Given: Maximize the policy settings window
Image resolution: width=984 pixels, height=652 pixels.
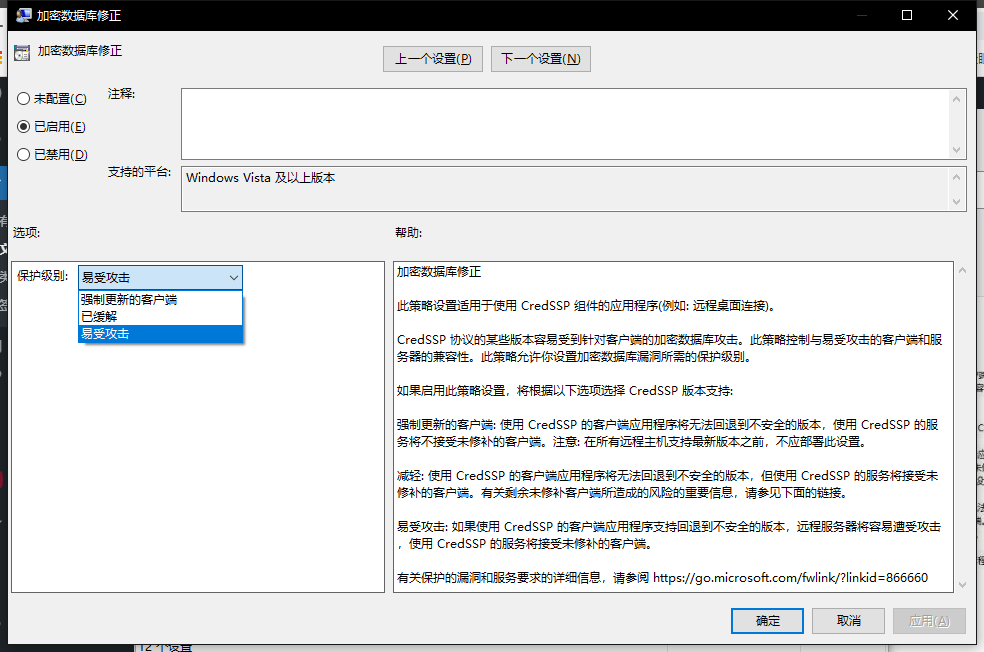Looking at the screenshot, I should coord(907,15).
